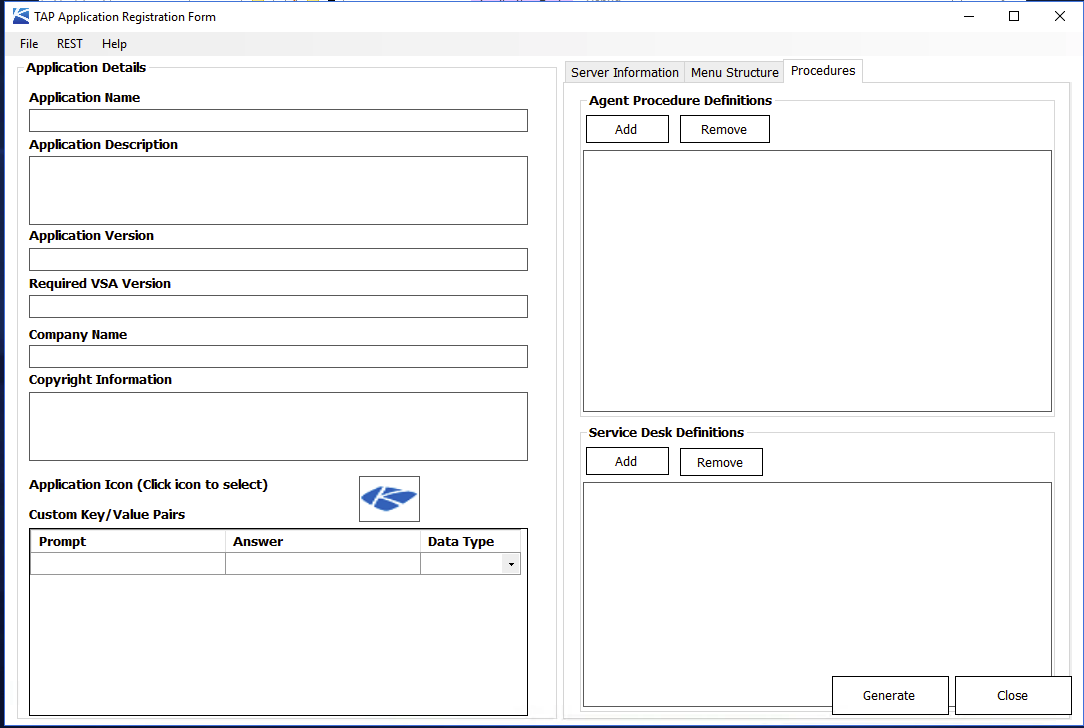1084x728 pixels.
Task: Click the Prompt column header
Action: point(128,541)
